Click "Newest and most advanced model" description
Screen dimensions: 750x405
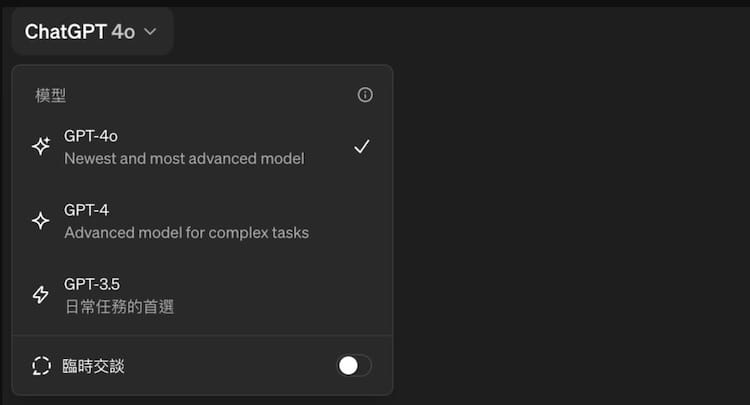tap(184, 159)
